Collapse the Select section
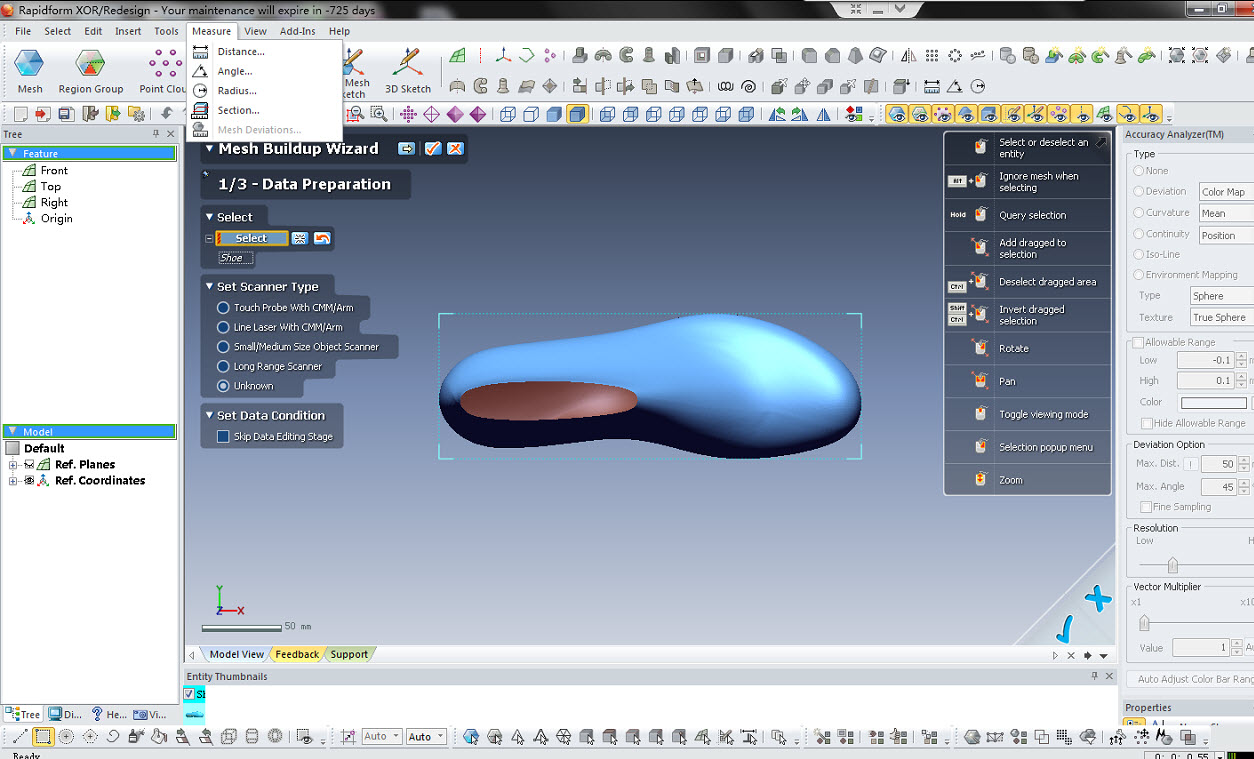Screen dimensions: 1254x759 pos(209,217)
